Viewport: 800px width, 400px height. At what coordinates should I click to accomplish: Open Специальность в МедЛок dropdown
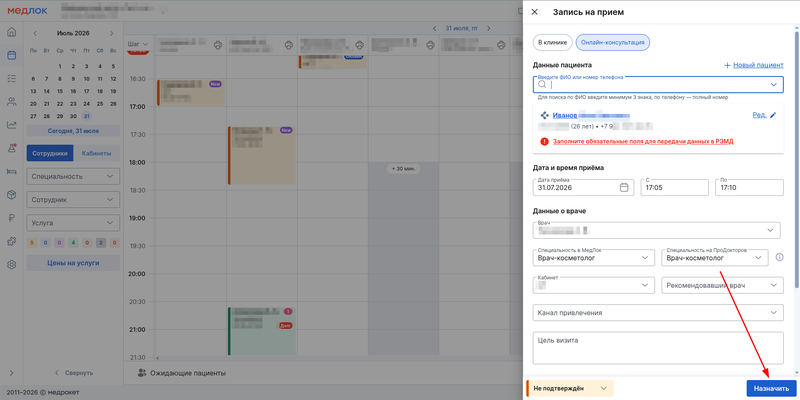point(594,258)
